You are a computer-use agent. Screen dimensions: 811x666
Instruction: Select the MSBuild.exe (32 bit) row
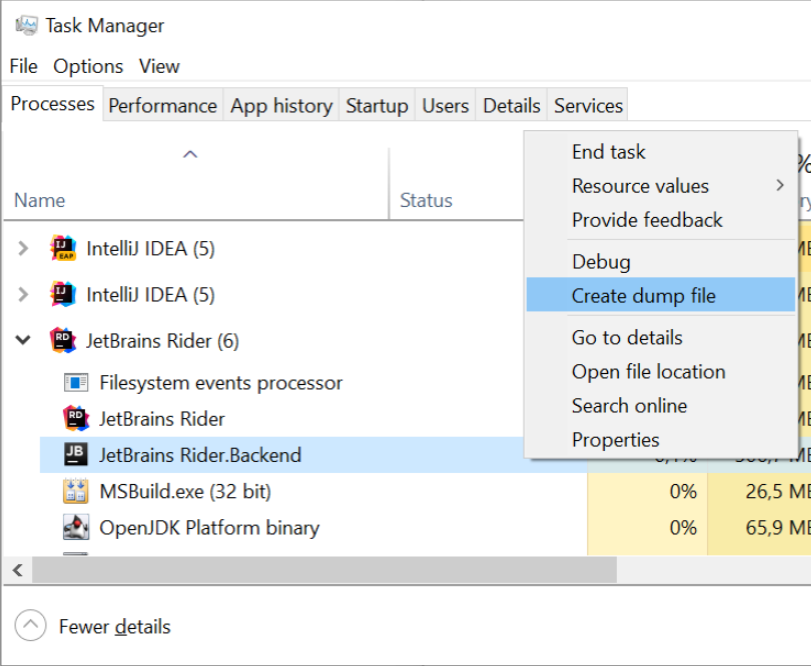point(185,491)
